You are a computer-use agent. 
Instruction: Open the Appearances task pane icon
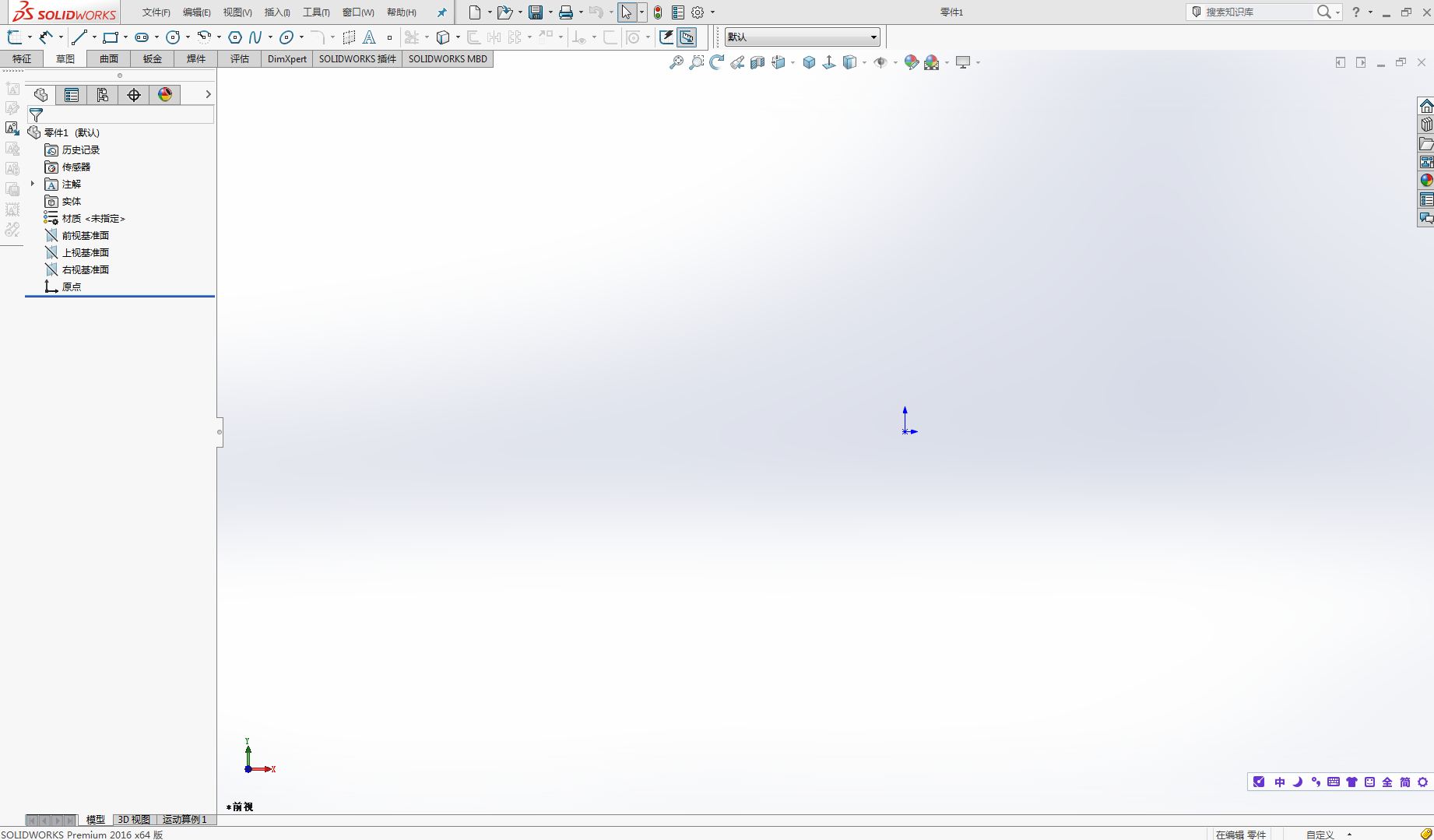click(1426, 181)
